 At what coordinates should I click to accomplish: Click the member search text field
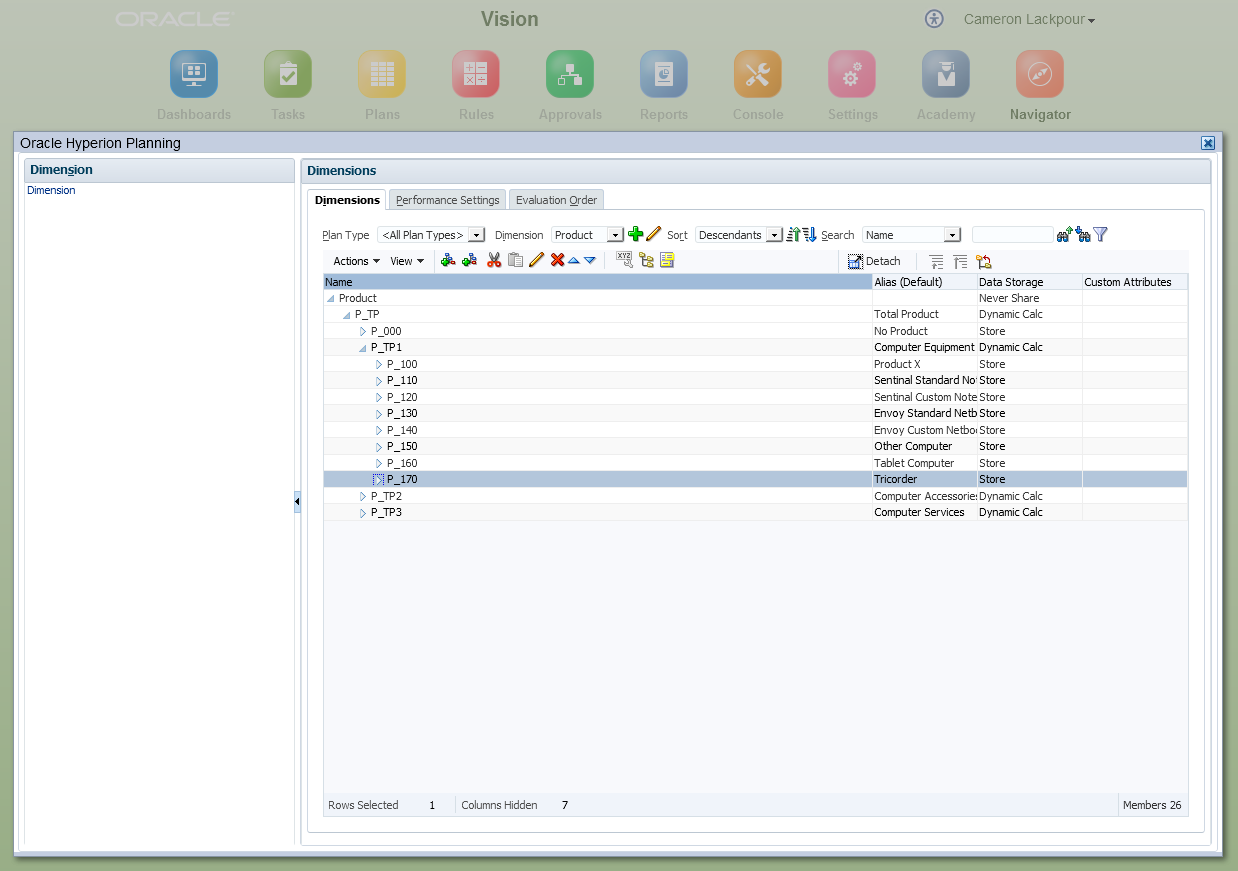tap(1013, 235)
